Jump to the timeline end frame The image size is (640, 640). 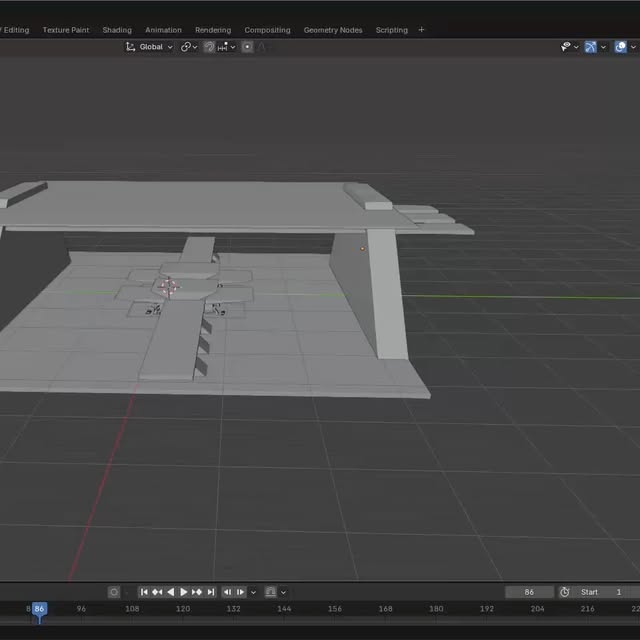pyautogui.click(x=211, y=592)
